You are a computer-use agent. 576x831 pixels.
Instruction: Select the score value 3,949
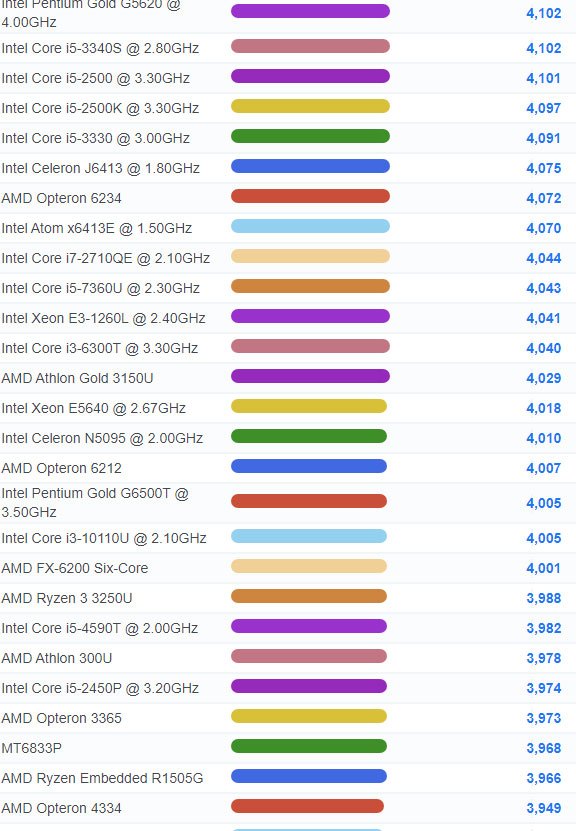[544, 808]
